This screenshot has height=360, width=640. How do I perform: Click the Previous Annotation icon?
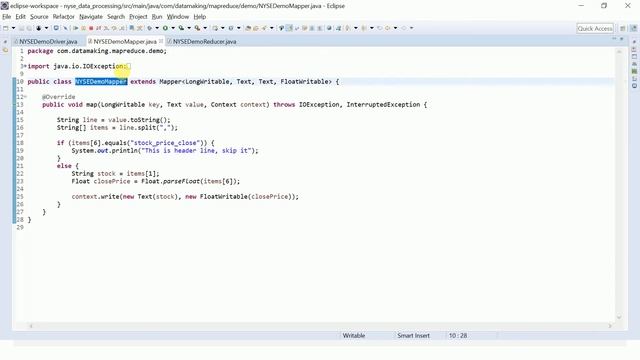(x=364, y=28)
